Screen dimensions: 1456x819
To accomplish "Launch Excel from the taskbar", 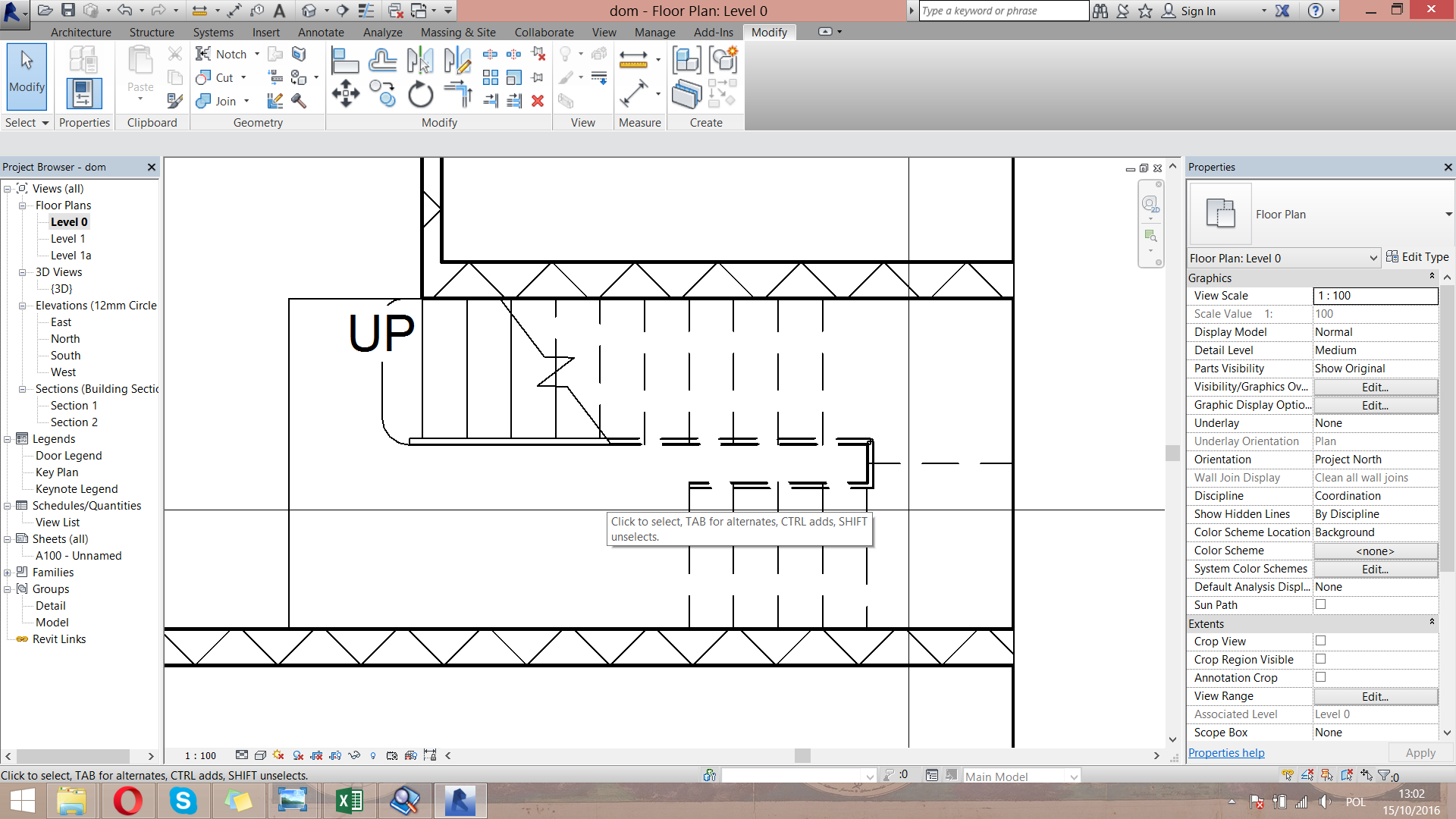I will (x=350, y=800).
